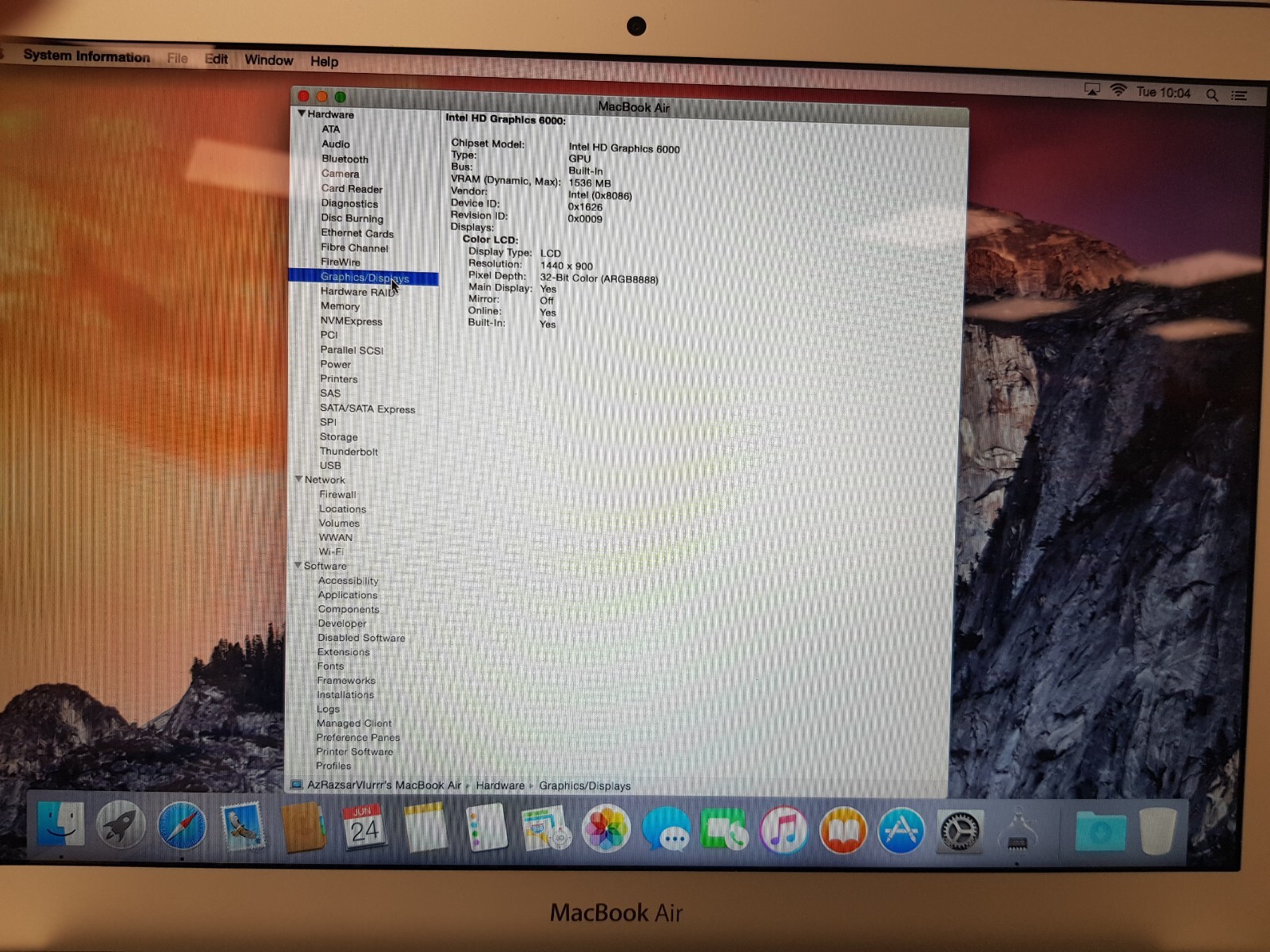Open Notification Center icon
The width and height of the screenshot is (1270, 952).
[x=1239, y=95]
